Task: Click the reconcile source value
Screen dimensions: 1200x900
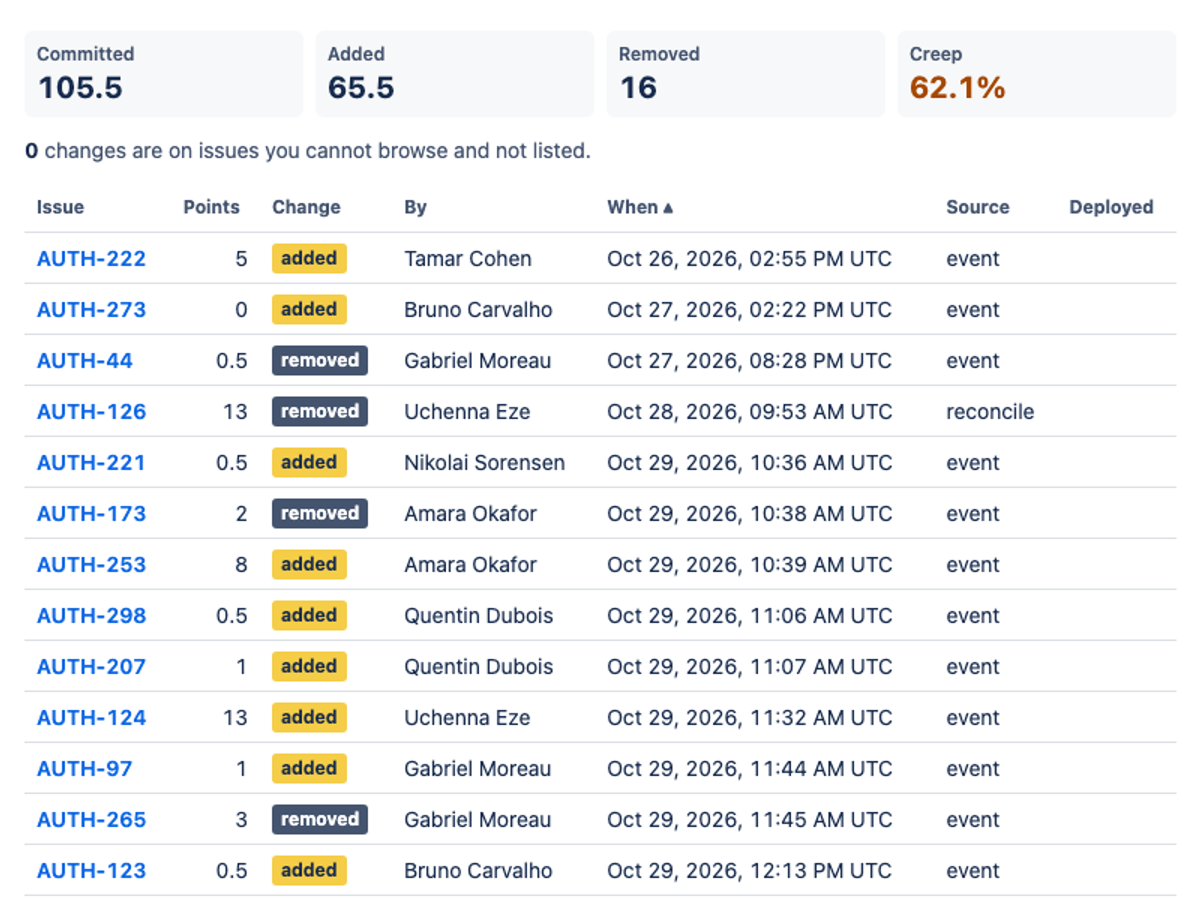Action: (x=990, y=412)
